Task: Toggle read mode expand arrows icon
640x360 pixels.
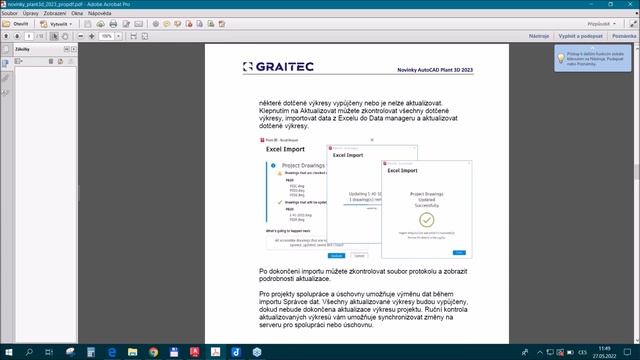Action: tap(633, 24)
